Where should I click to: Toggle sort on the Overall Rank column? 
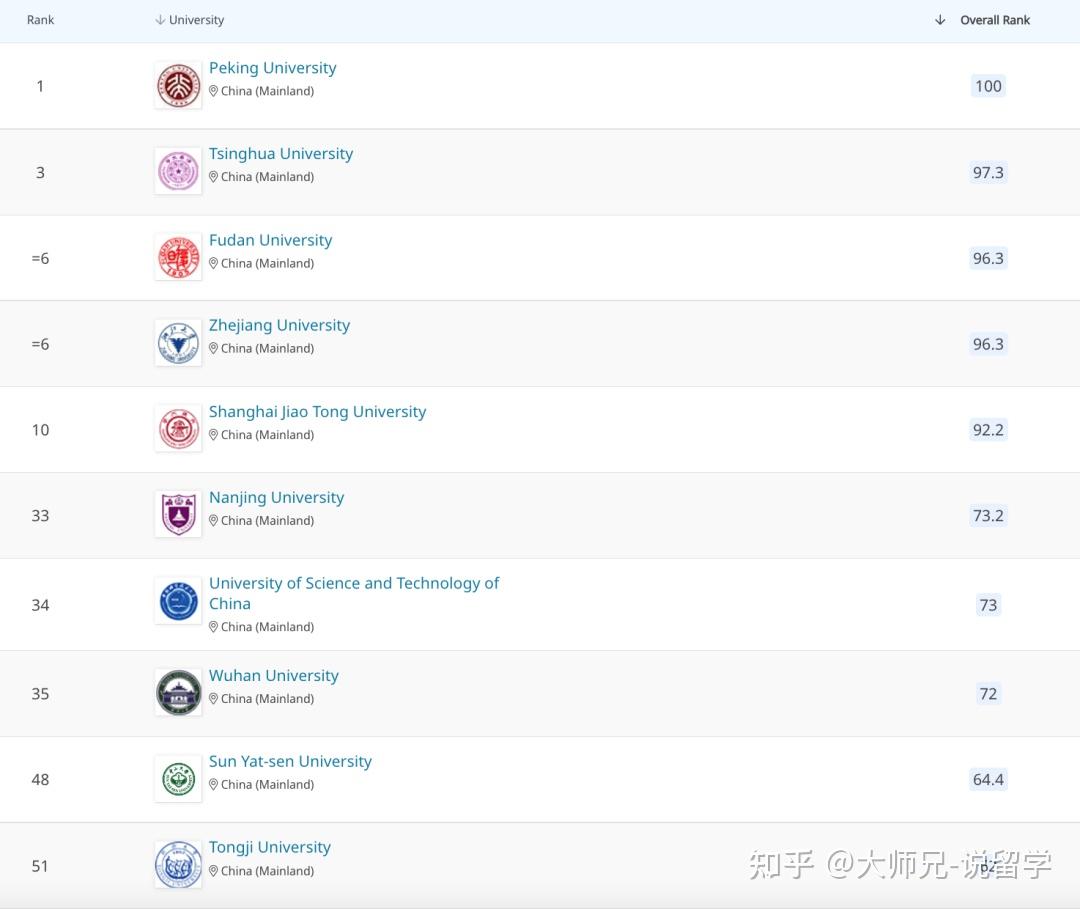pos(996,19)
